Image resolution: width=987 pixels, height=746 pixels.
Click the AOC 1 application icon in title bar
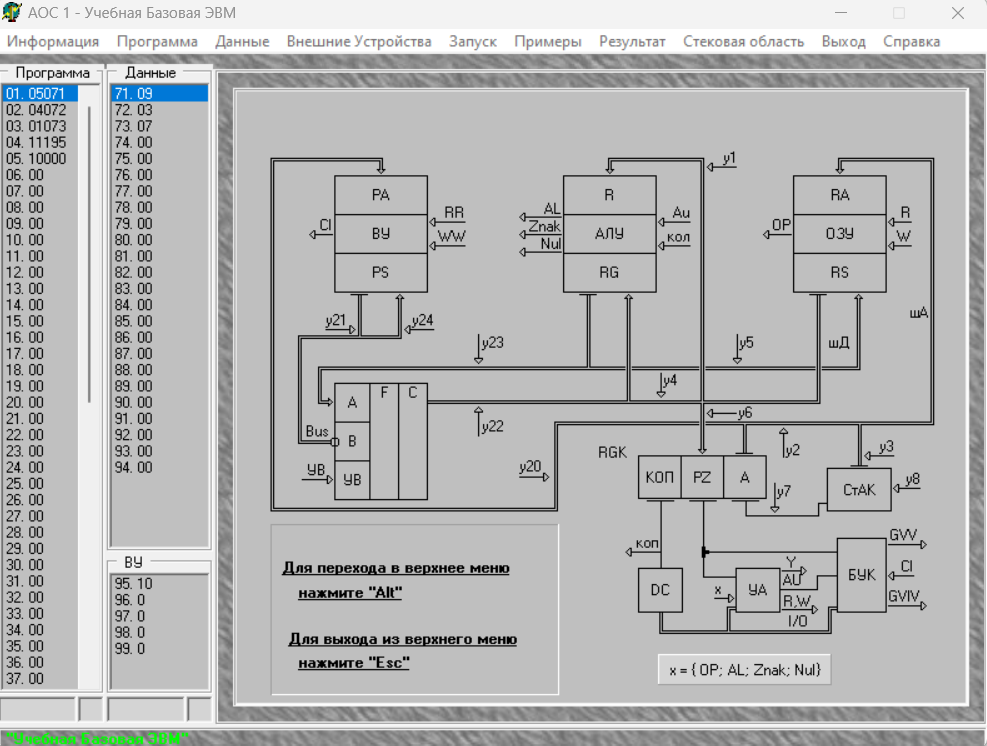(12, 12)
